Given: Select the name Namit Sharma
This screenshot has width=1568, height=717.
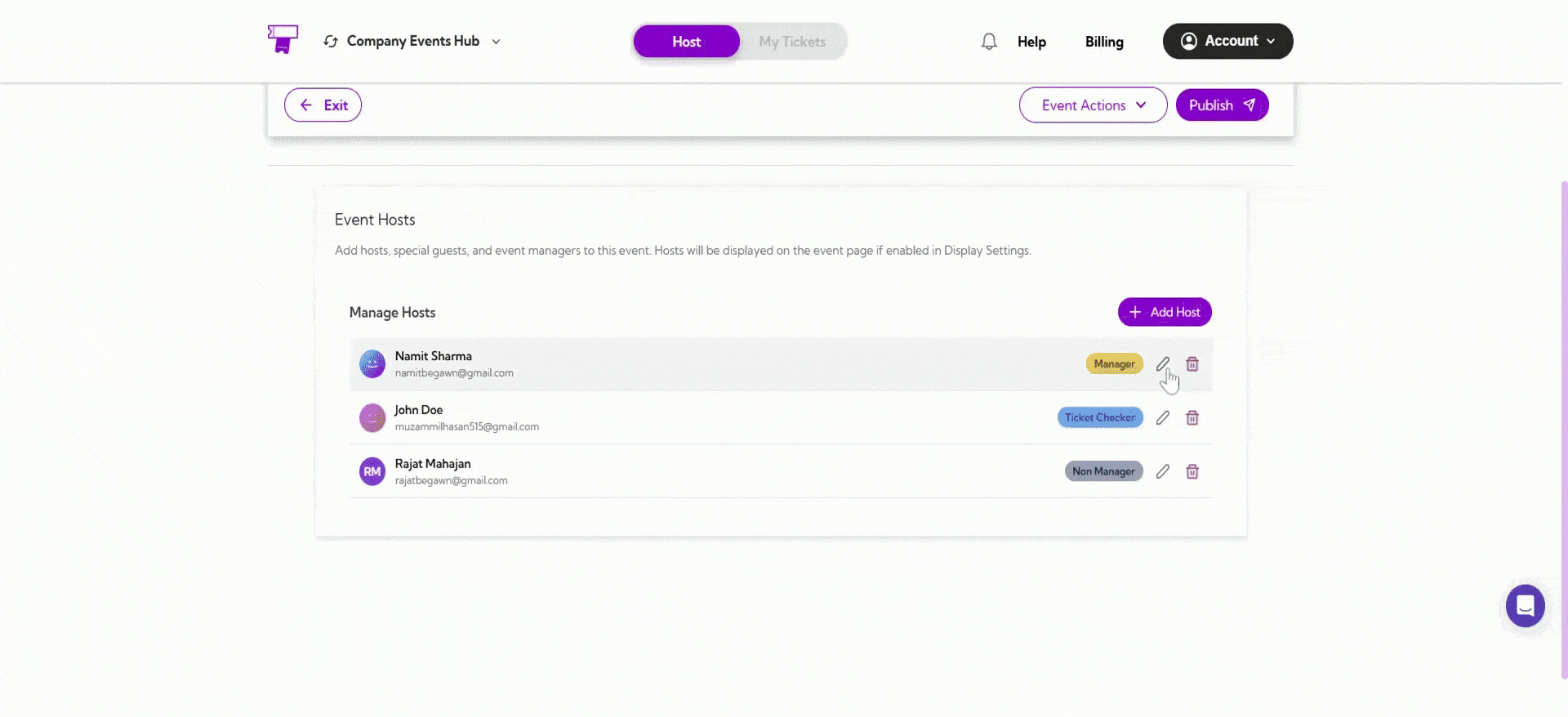Looking at the screenshot, I should click(434, 356).
